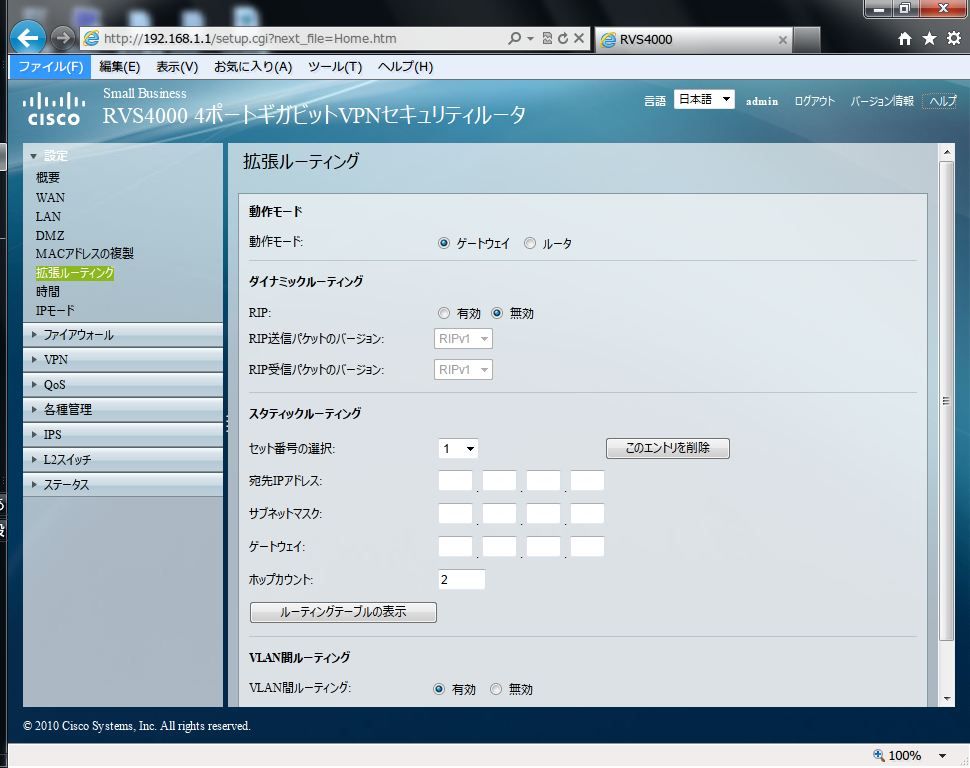Image resolution: width=970 pixels, height=768 pixels.
Task: Click last octet of ゲートウェイ field
Action: (x=587, y=546)
